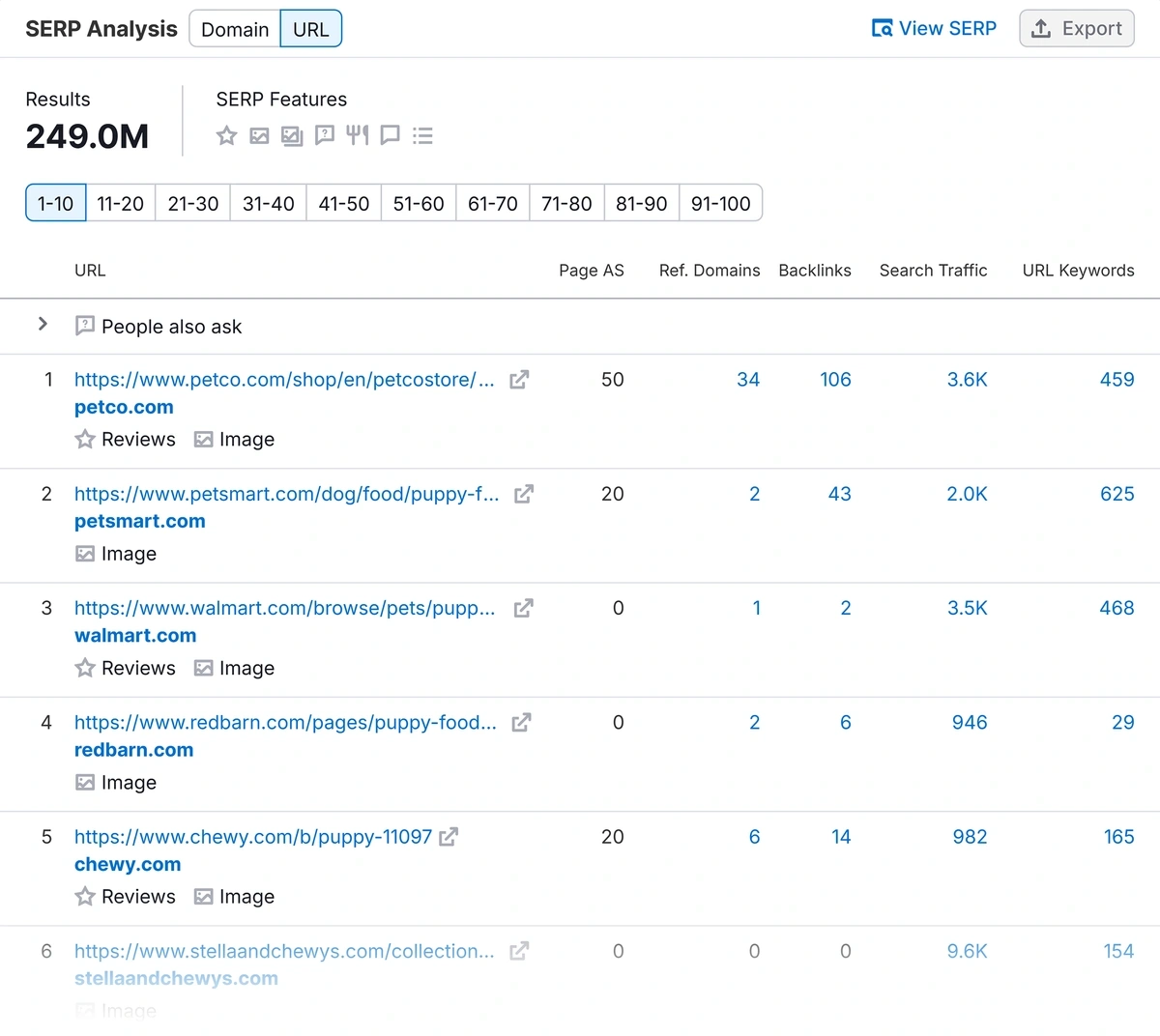Select results page 91-100
Viewport: 1160px width, 1036px height.
(x=721, y=203)
